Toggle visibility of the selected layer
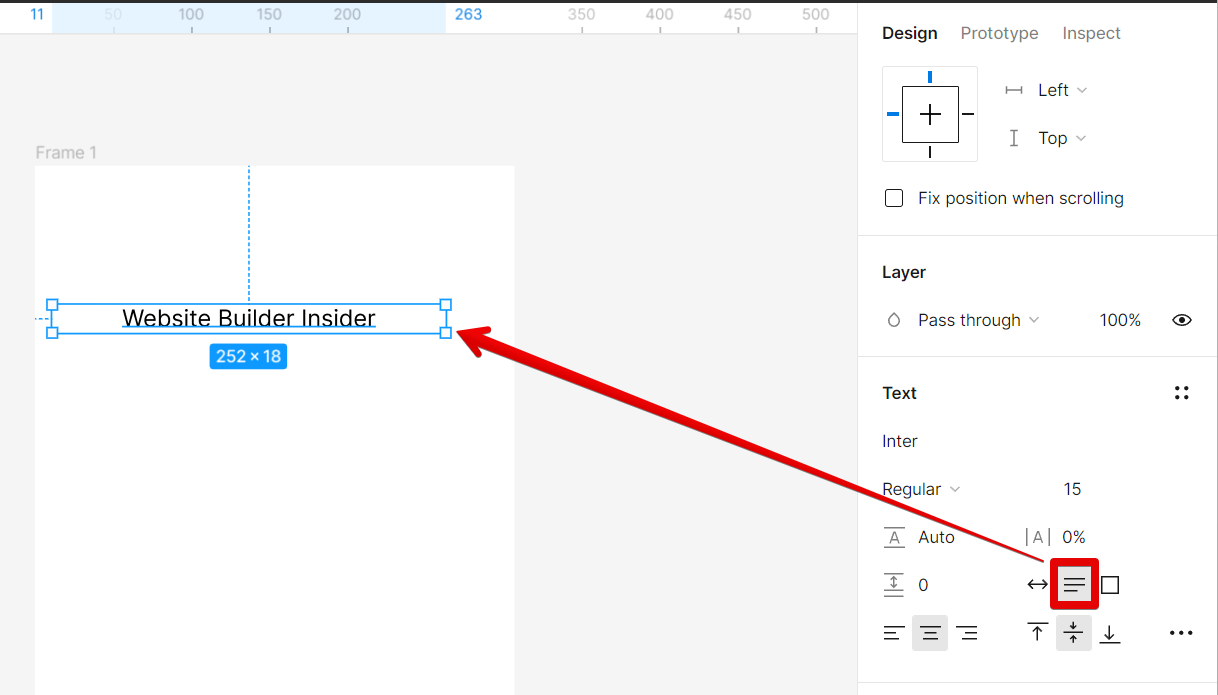1218x695 pixels. click(1182, 320)
